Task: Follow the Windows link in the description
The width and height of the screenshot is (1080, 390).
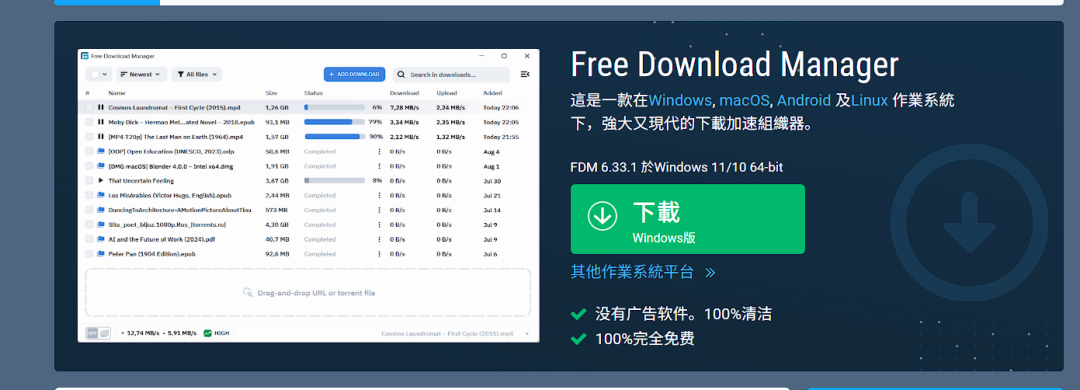Action: [x=679, y=101]
